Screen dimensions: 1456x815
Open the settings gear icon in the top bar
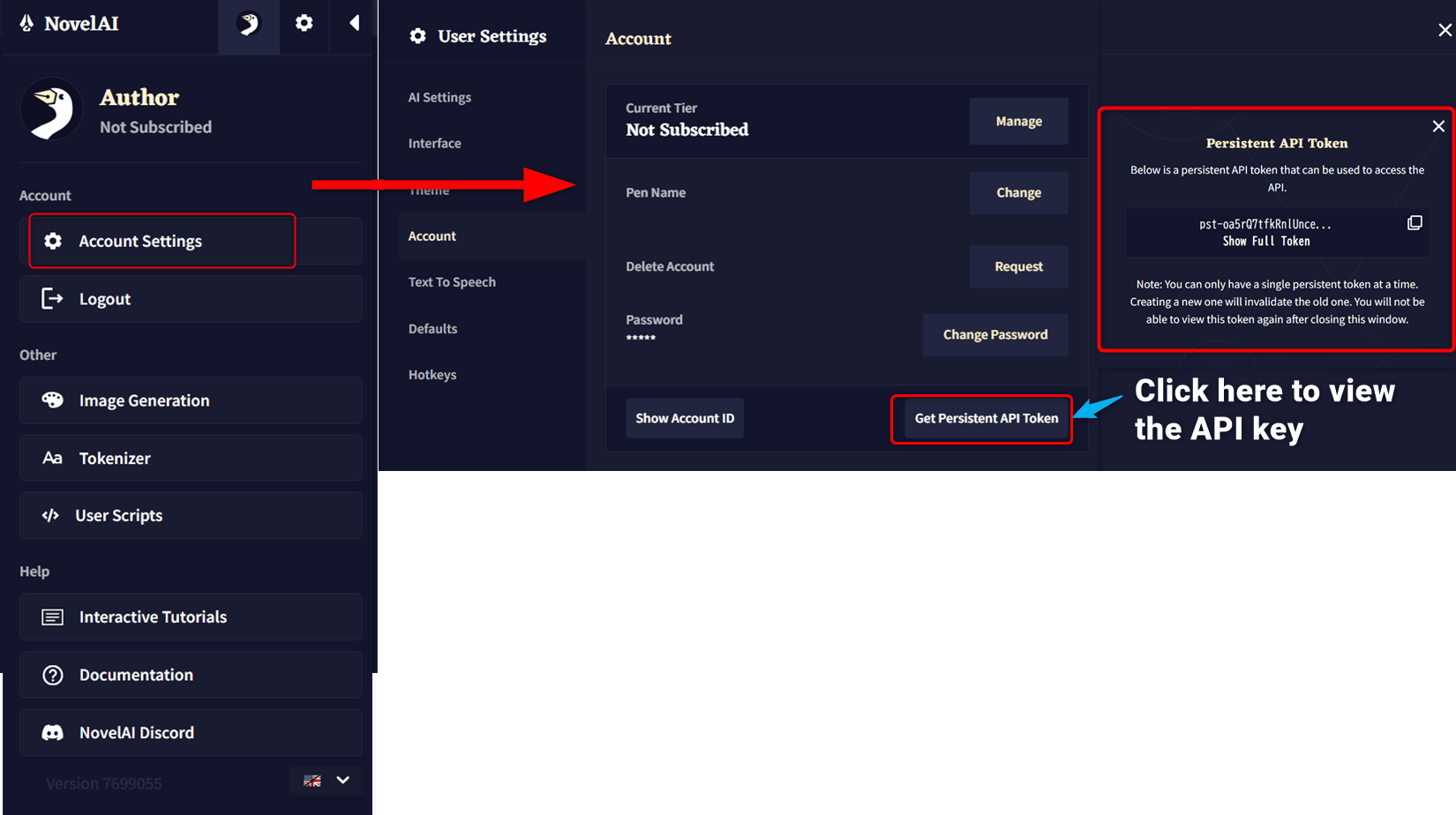coord(304,26)
